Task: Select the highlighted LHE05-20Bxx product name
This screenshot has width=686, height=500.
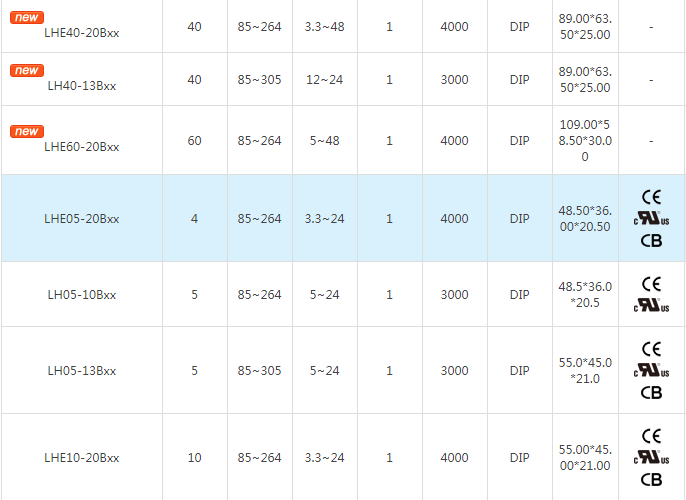Action: tap(82, 219)
